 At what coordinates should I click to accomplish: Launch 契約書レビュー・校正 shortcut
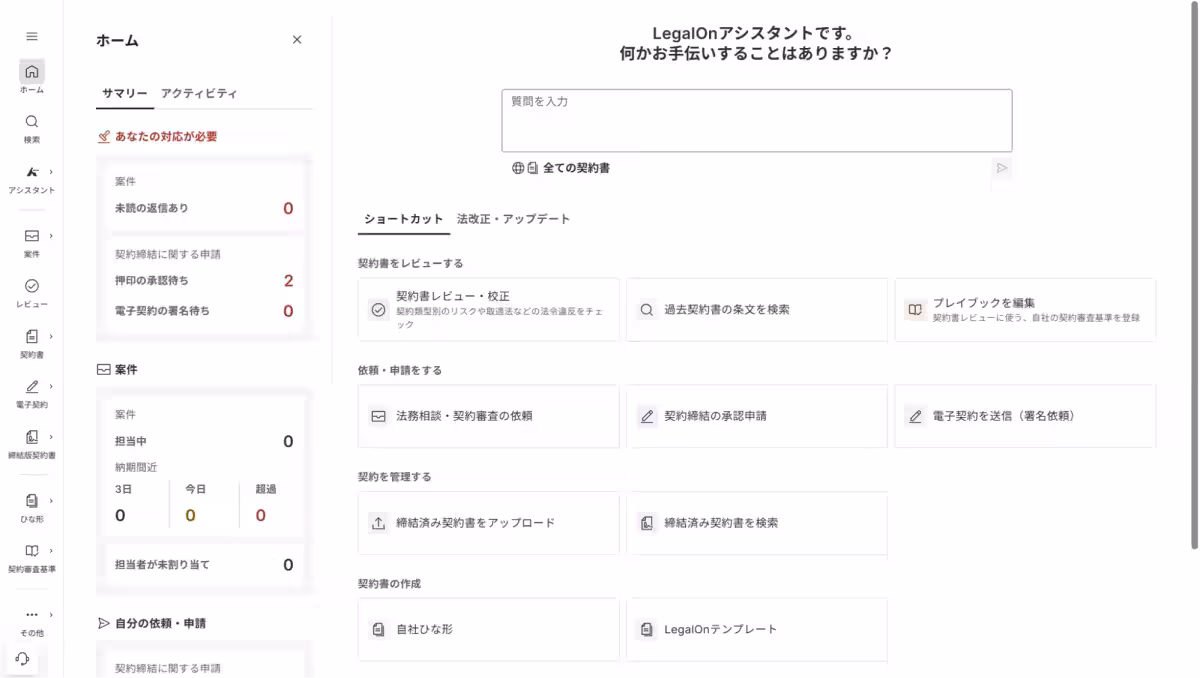(x=488, y=309)
